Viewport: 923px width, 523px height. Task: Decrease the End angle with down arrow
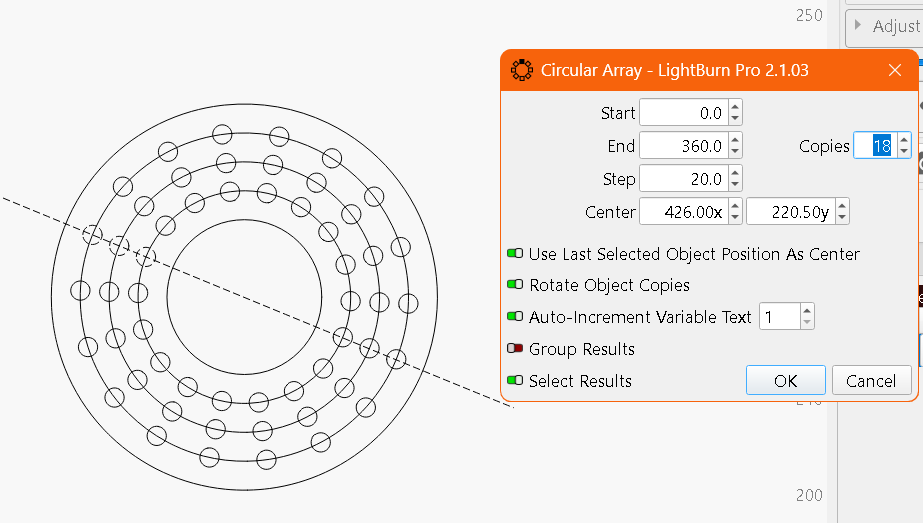[x=735, y=151]
